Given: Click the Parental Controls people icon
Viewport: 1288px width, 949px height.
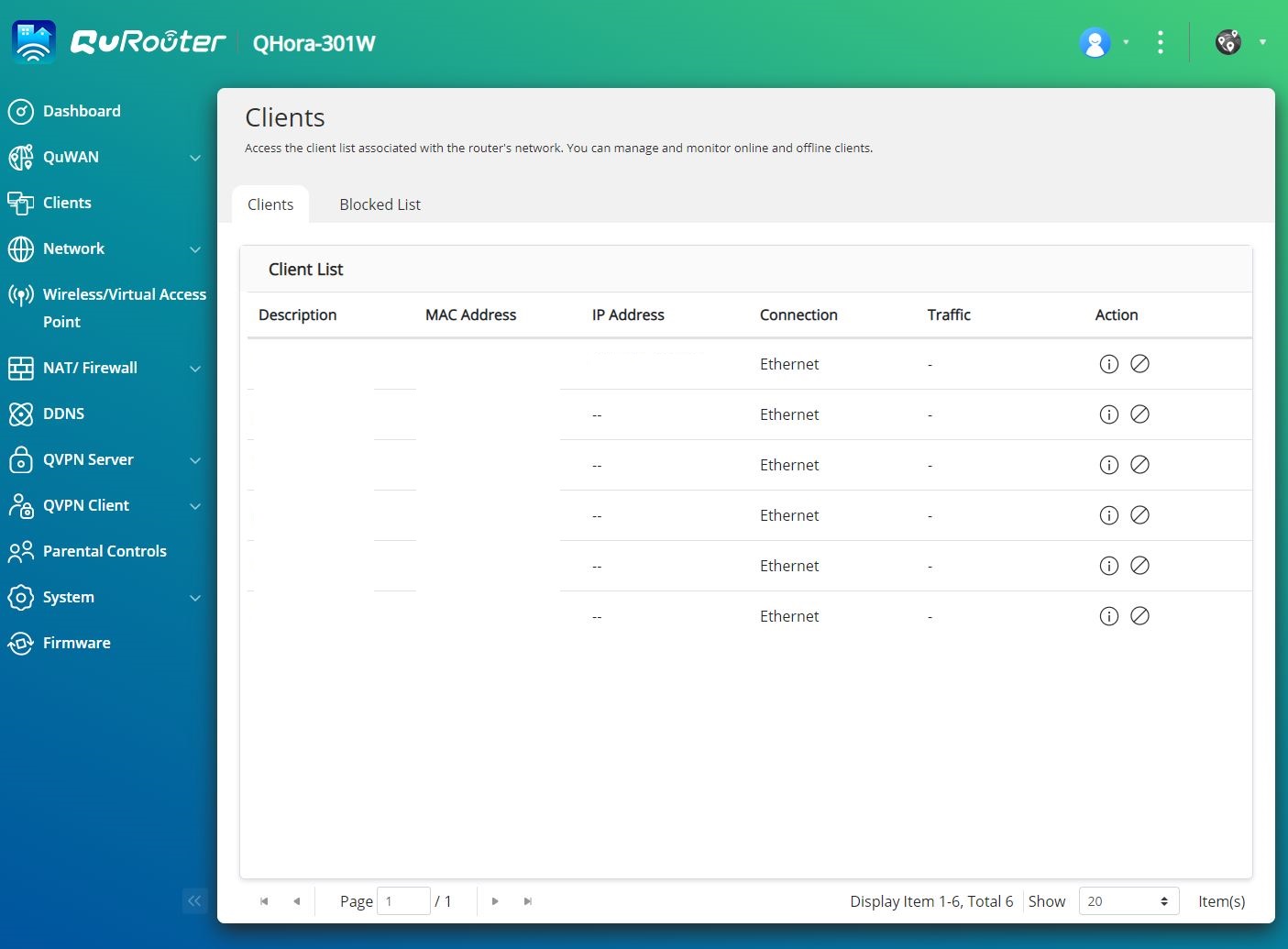Looking at the screenshot, I should [x=20, y=552].
